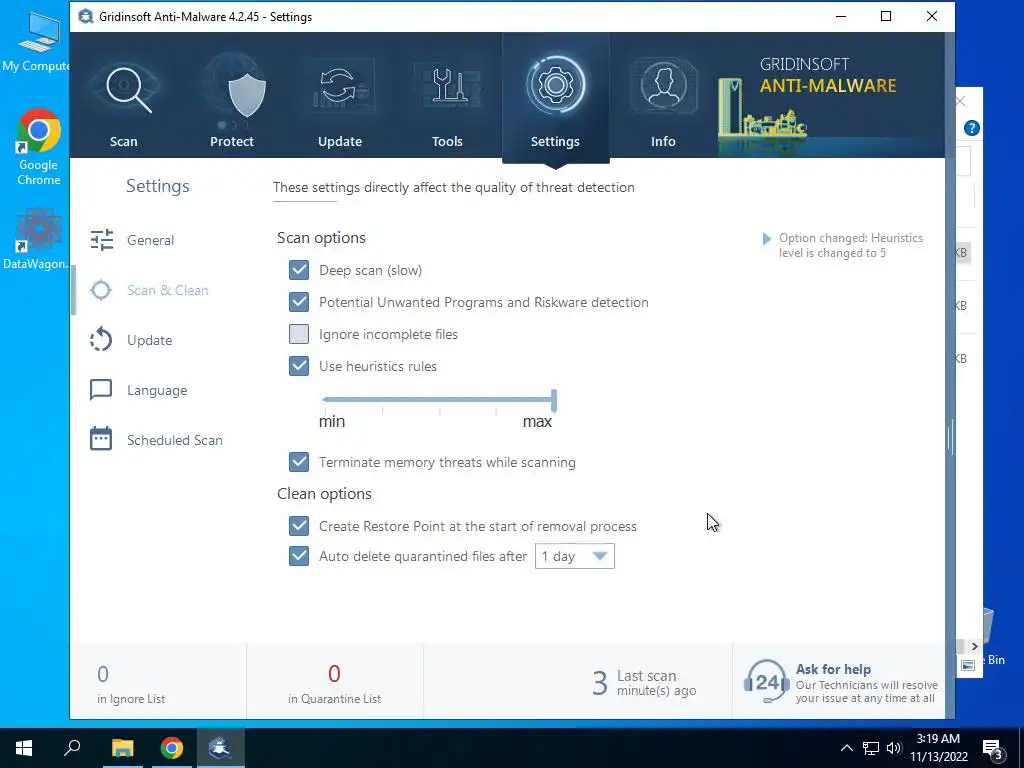
Task: Enable Ignore incomplete files checkbox
Action: [299, 334]
